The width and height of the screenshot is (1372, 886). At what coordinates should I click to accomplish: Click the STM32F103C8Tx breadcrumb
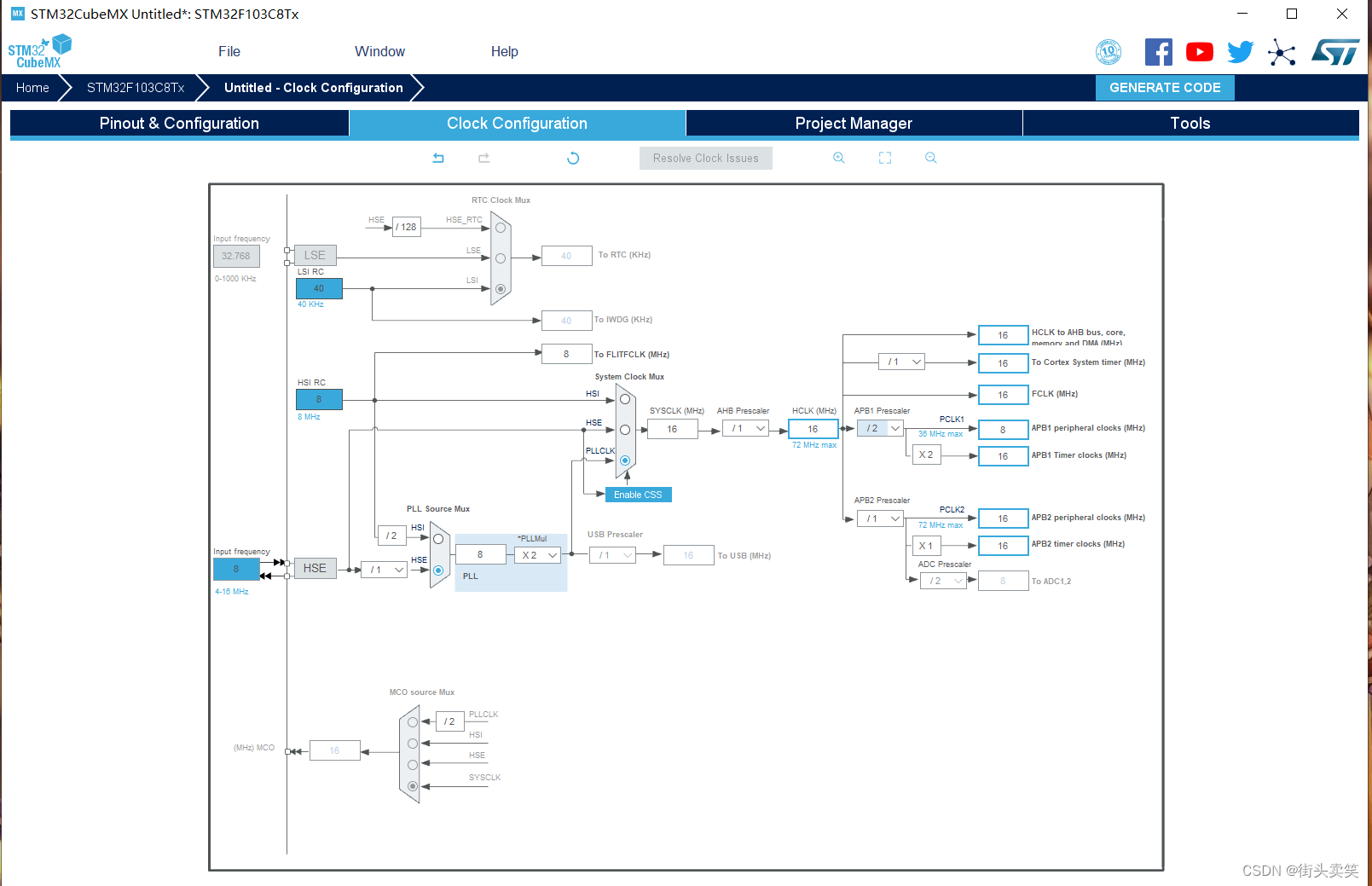pos(136,88)
